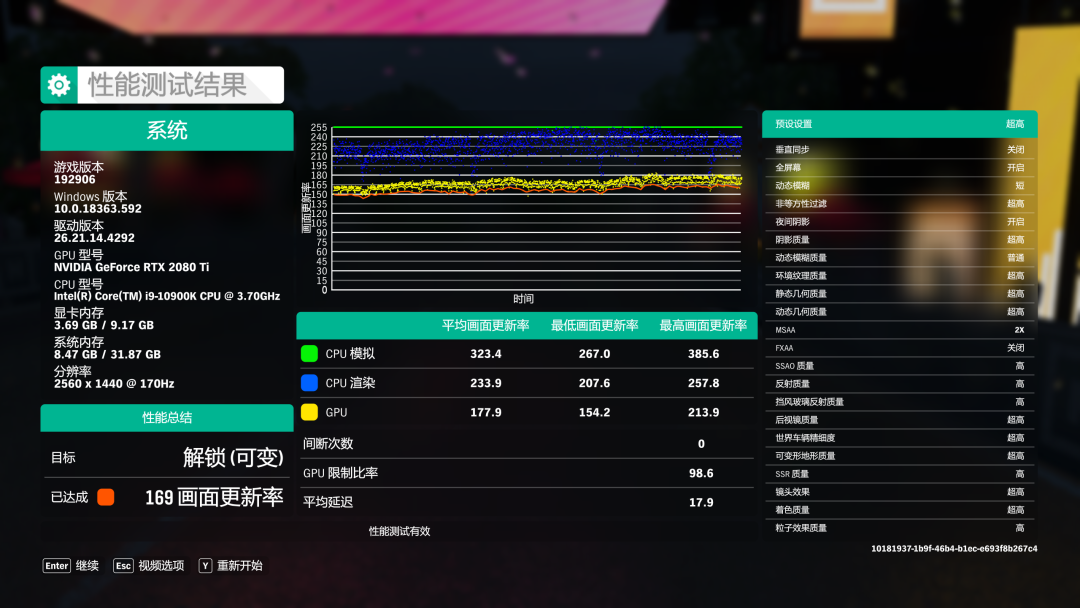The image size is (1080, 608).
Task: Click the orange 已达成 indicator square
Action: pos(105,497)
